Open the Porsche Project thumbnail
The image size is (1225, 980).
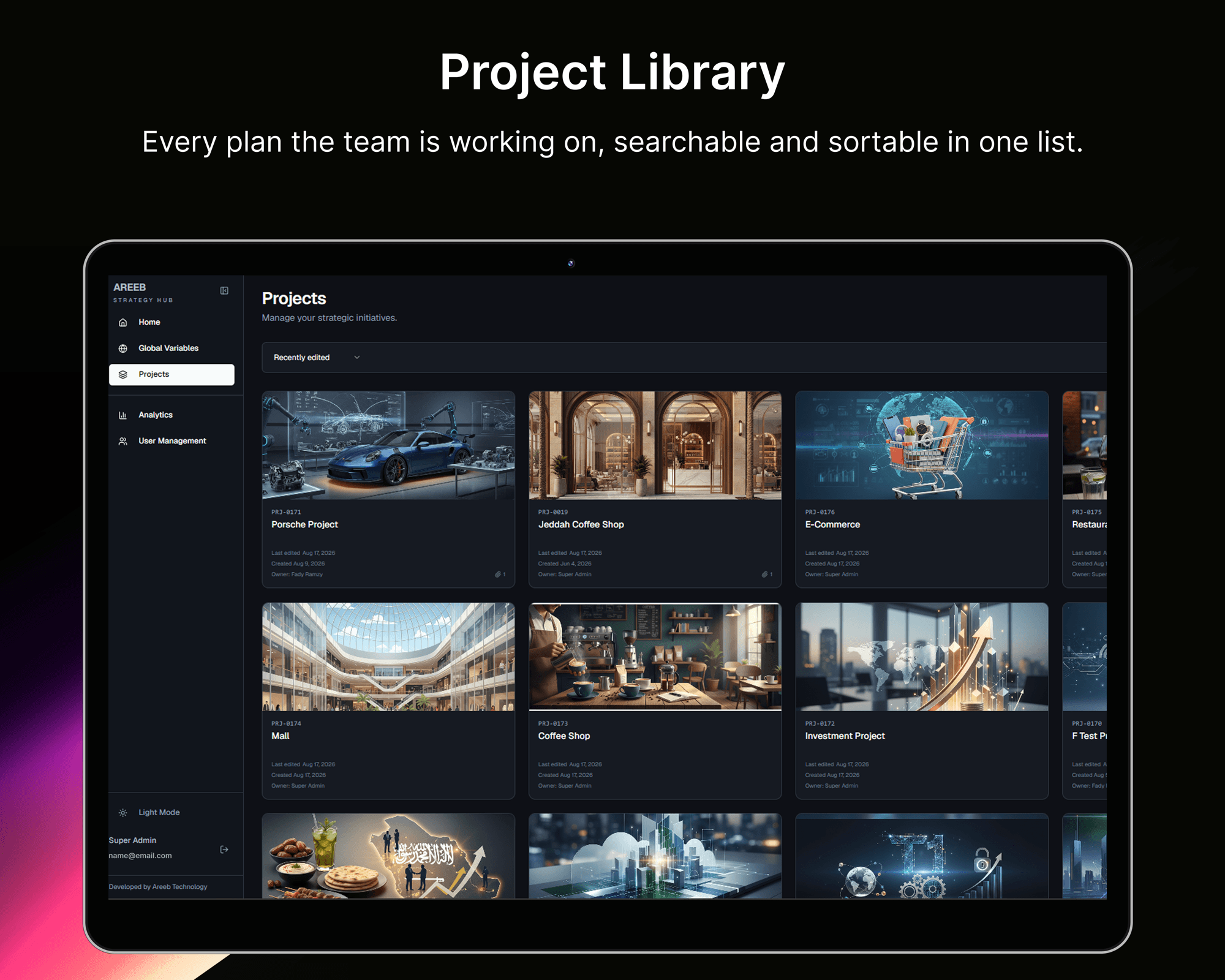click(388, 445)
